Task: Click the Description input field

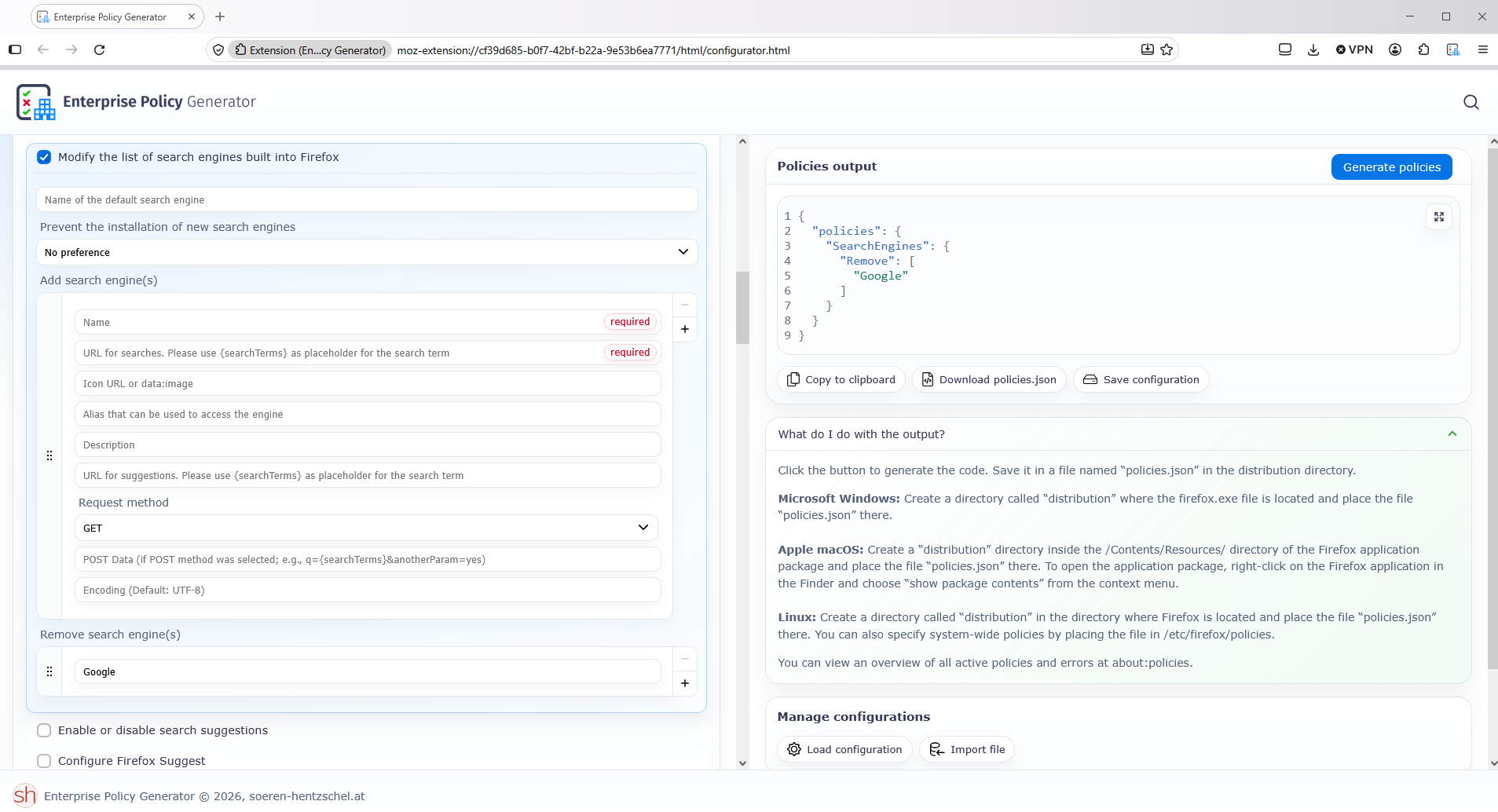Action: click(368, 444)
